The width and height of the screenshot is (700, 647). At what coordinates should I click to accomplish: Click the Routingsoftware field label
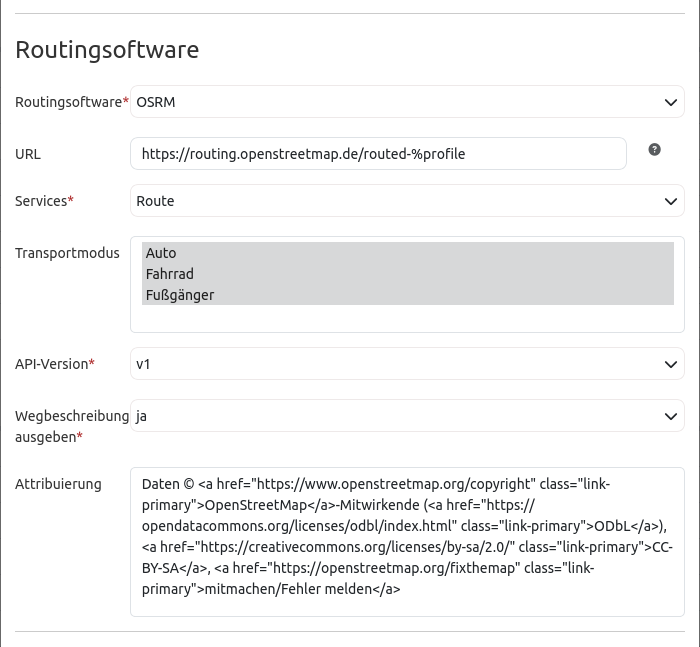tap(68, 102)
